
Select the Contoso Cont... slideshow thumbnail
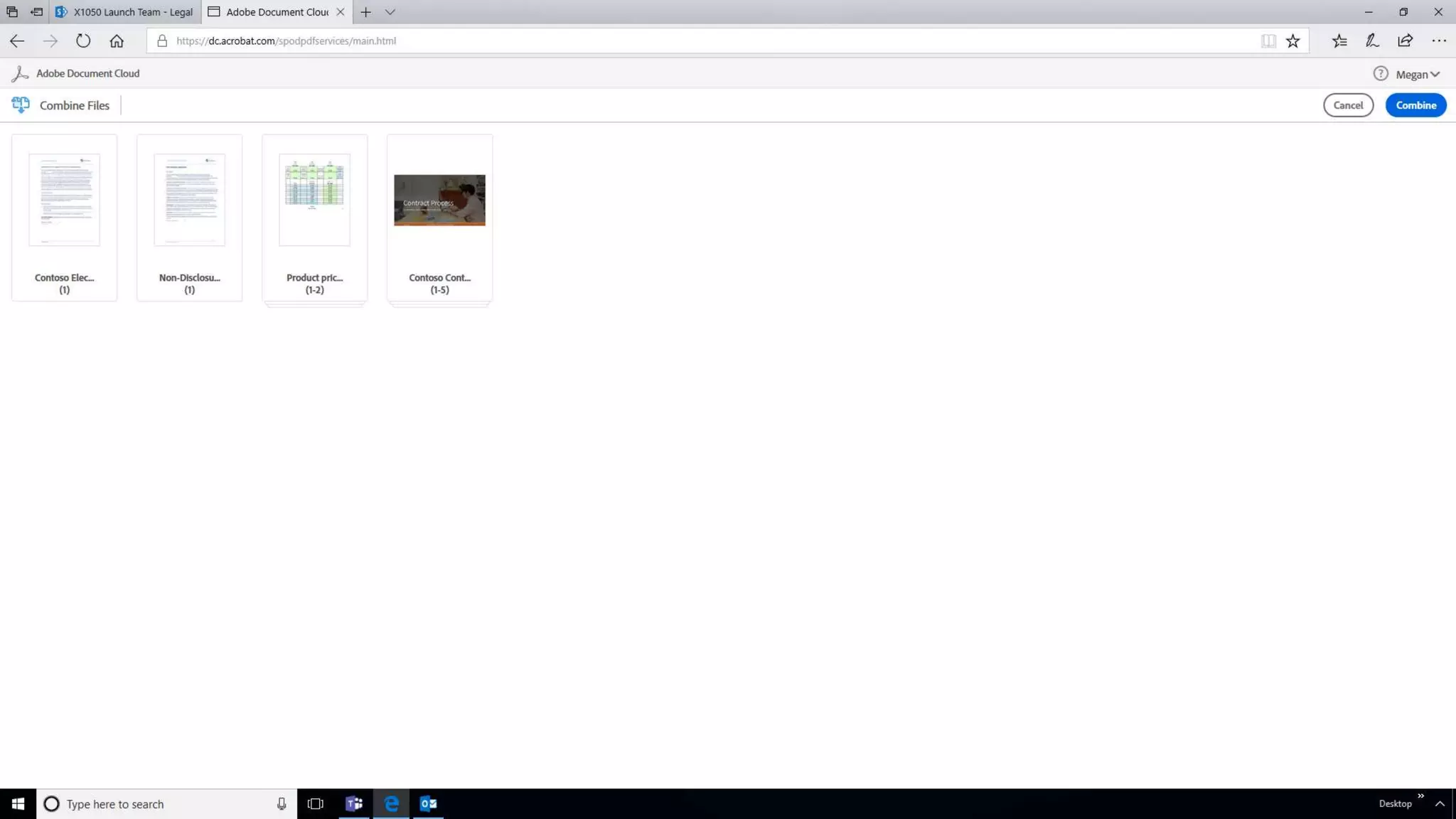point(439,200)
